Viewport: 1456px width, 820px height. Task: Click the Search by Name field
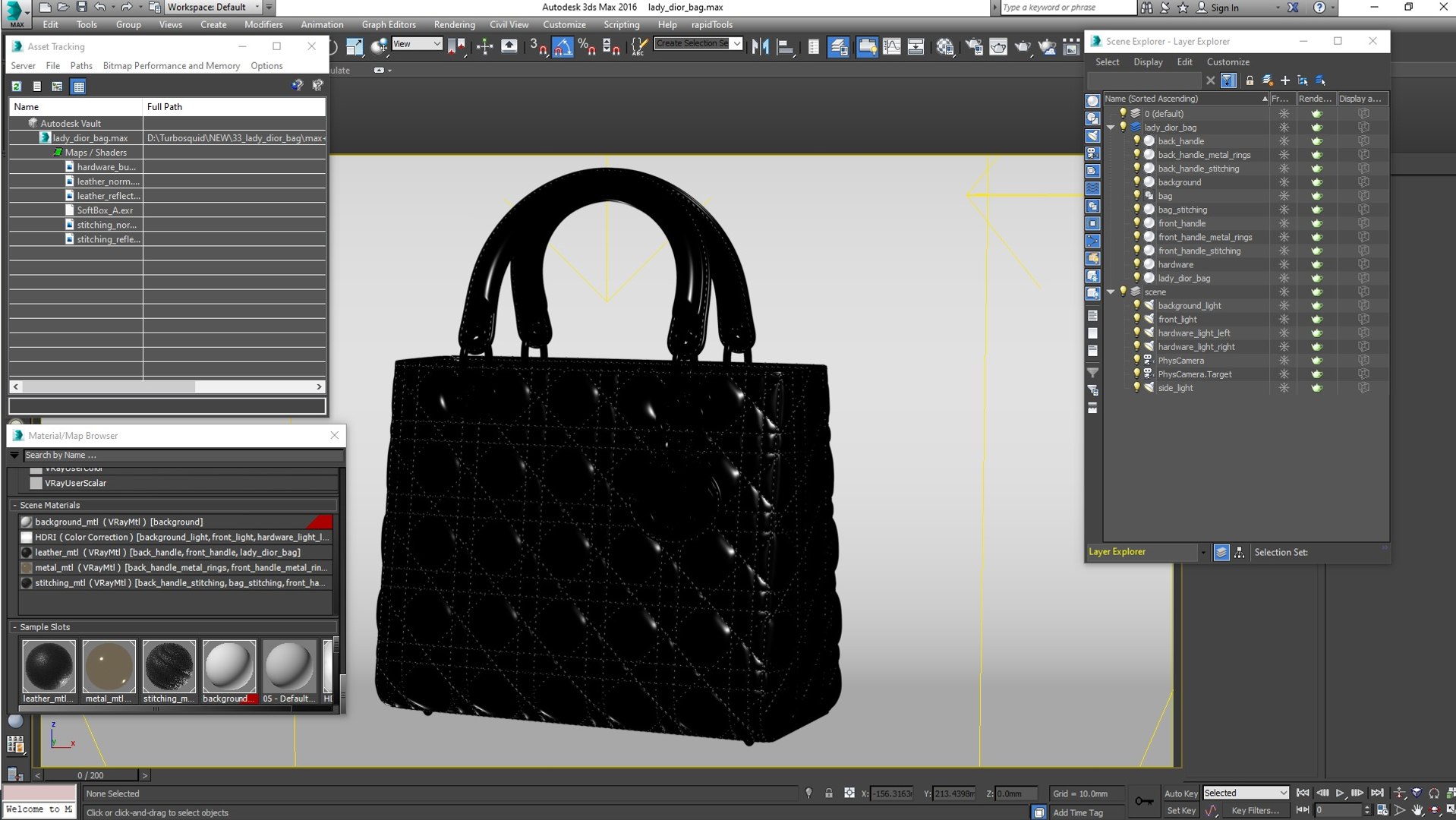pos(182,456)
